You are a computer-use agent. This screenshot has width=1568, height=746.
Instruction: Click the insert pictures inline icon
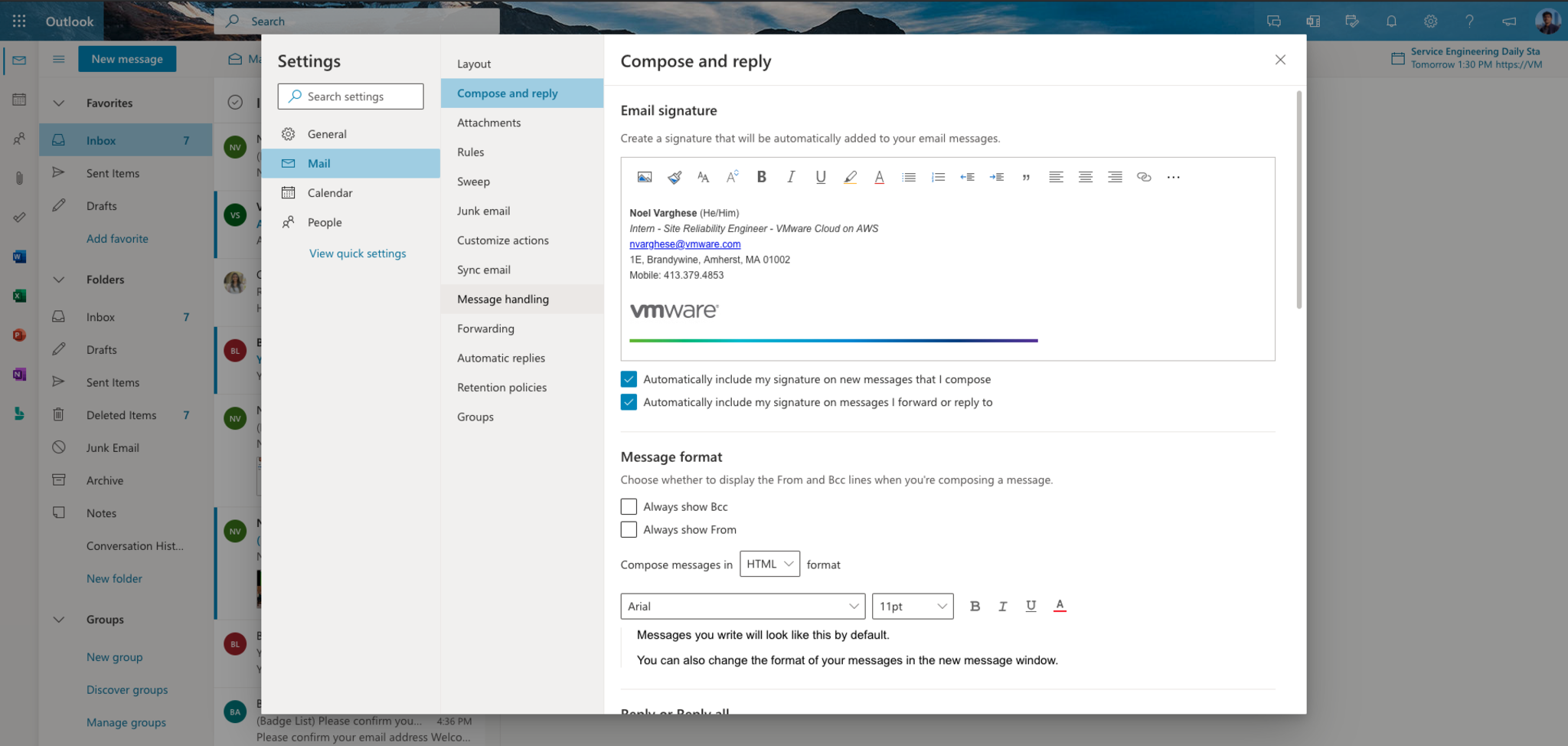point(645,177)
